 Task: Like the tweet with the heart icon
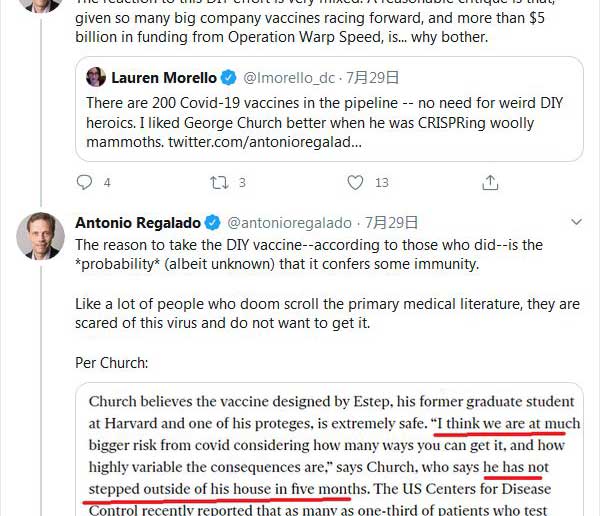pyautogui.click(x=355, y=182)
